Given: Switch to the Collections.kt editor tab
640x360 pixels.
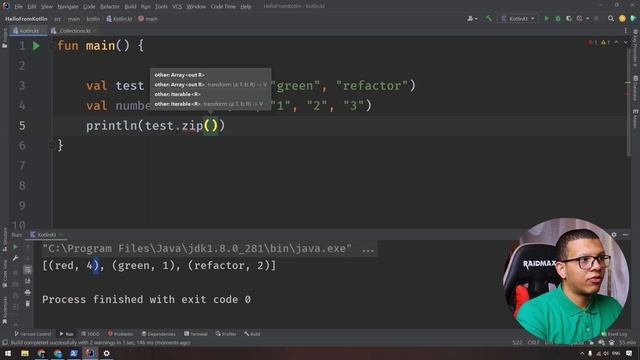Looking at the screenshot, I should [x=73, y=31].
